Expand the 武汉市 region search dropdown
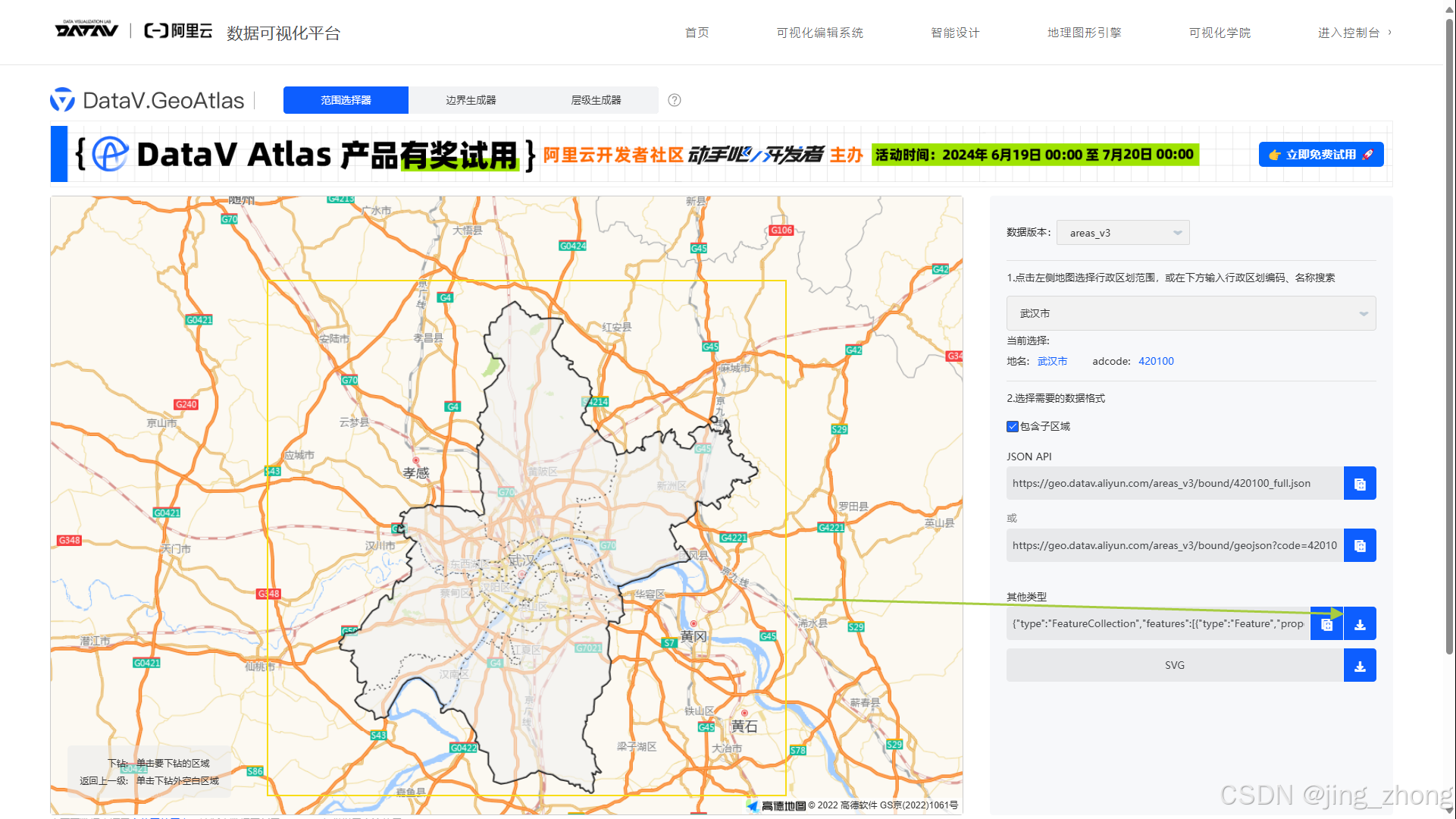Screen dimensions: 1456x819 [x=1191, y=313]
